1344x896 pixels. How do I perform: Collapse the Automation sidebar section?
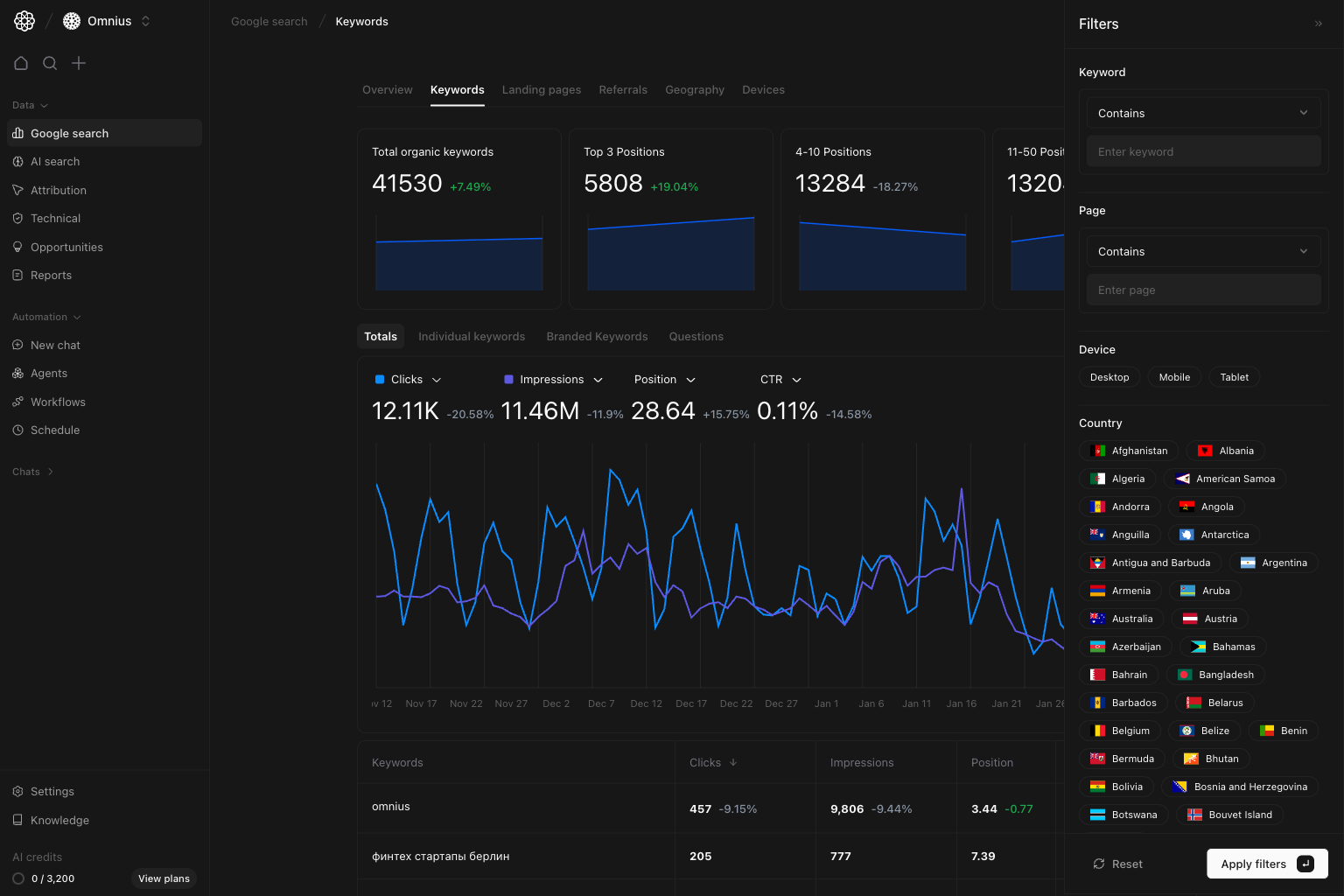[45, 317]
